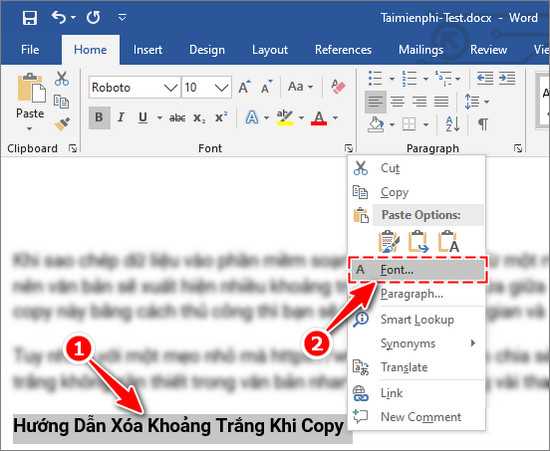The height and width of the screenshot is (451, 550).
Task: Click the Format Painter brush icon
Action: [62, 124]
